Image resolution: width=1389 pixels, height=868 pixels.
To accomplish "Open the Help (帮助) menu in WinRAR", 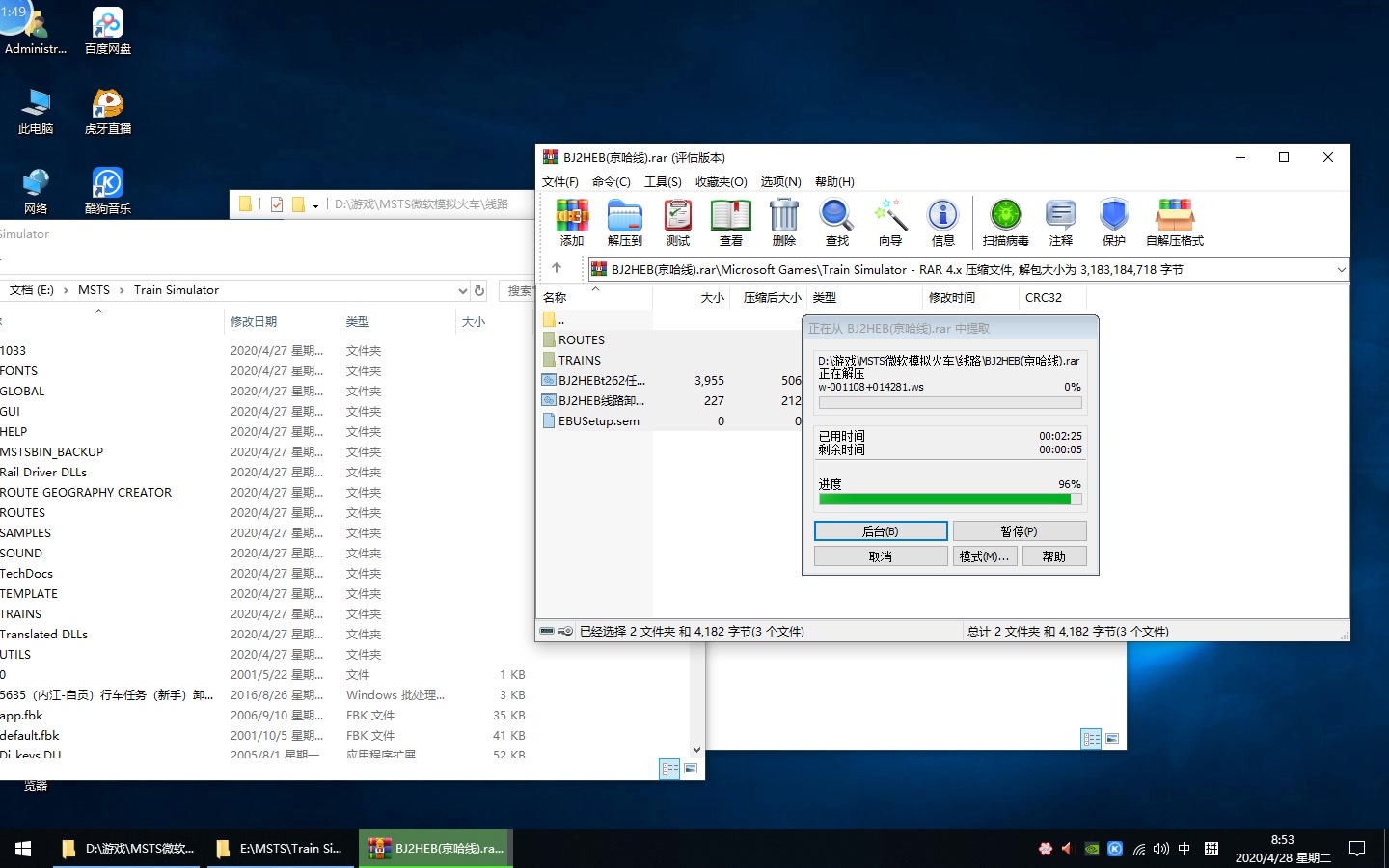I will pos(834,181).
